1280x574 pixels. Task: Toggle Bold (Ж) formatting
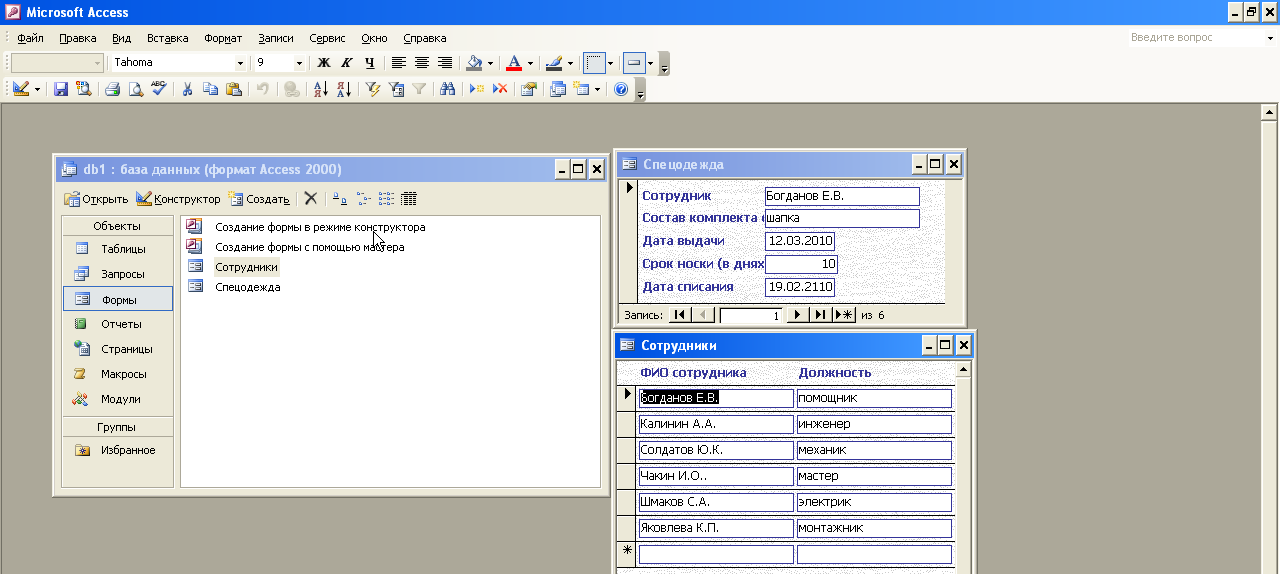(x=324, y=62)
